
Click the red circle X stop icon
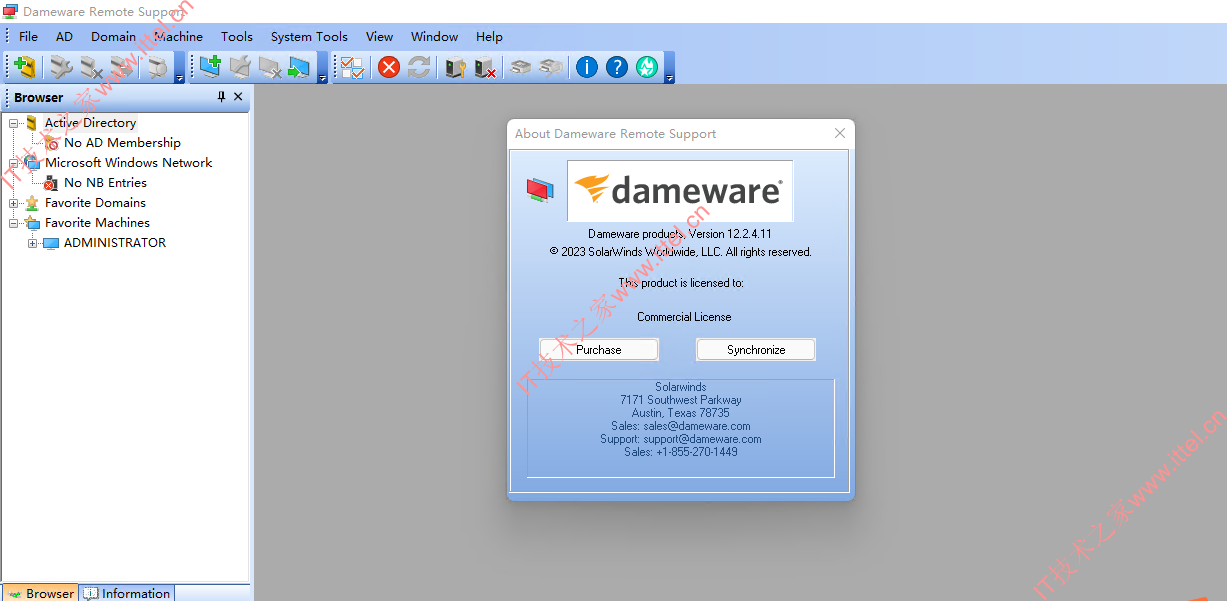pos(389,67)
